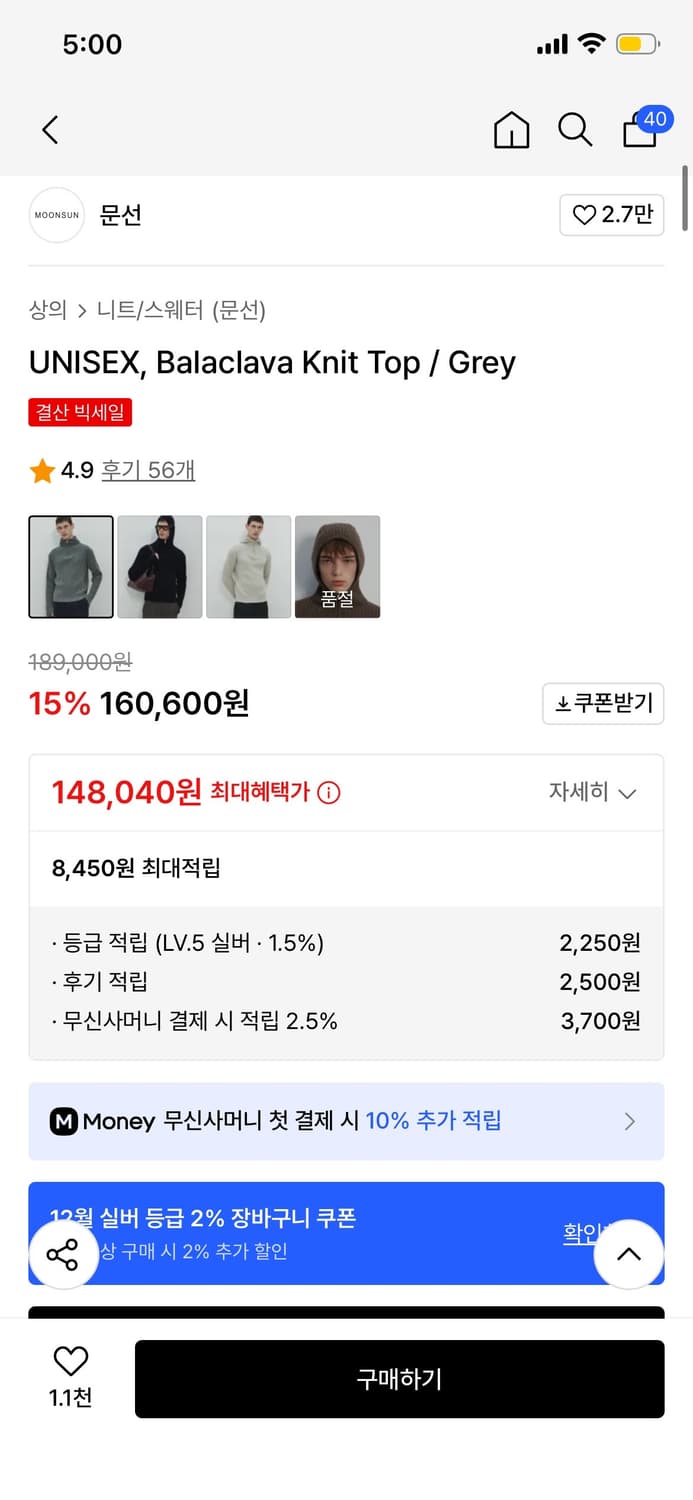Share this product

[x=63, y=1254]
